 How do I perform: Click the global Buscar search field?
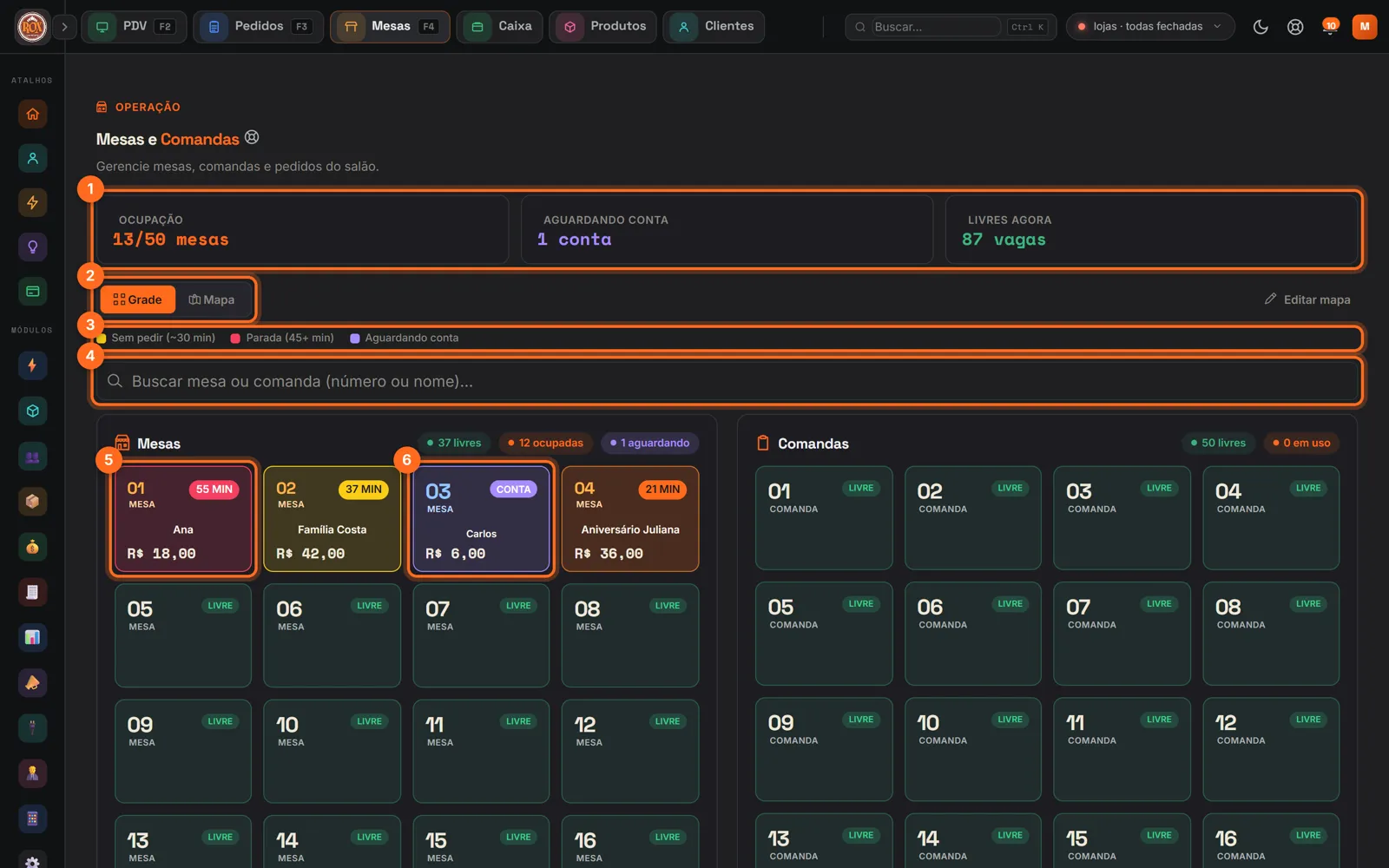tap(951, 27)
